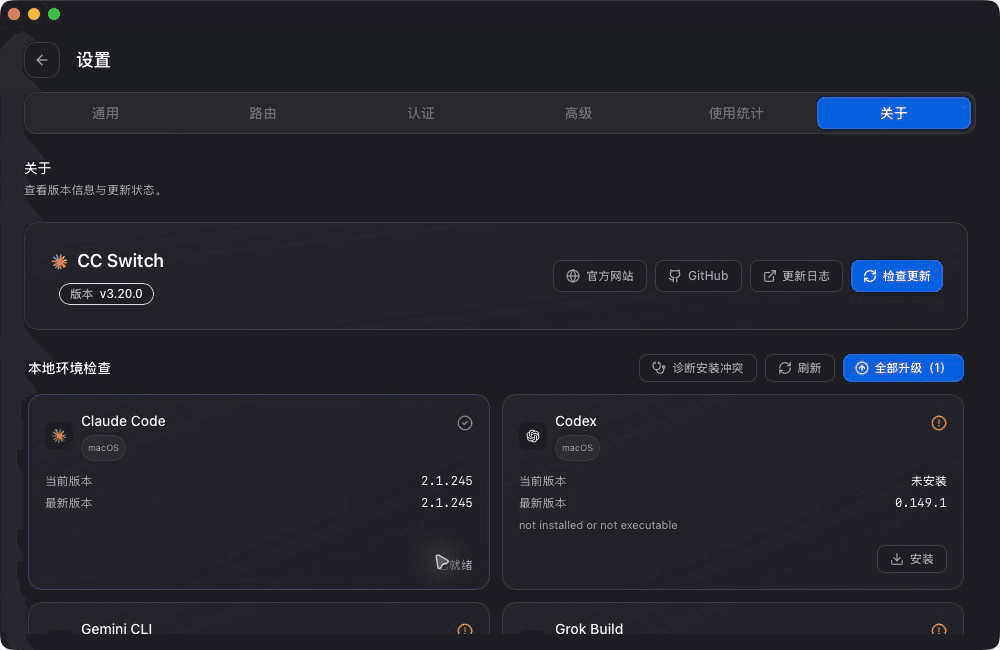Screen dimensions: 1000x650
Task: Click the globe icon in 官方网站
Action: [573, 276]
